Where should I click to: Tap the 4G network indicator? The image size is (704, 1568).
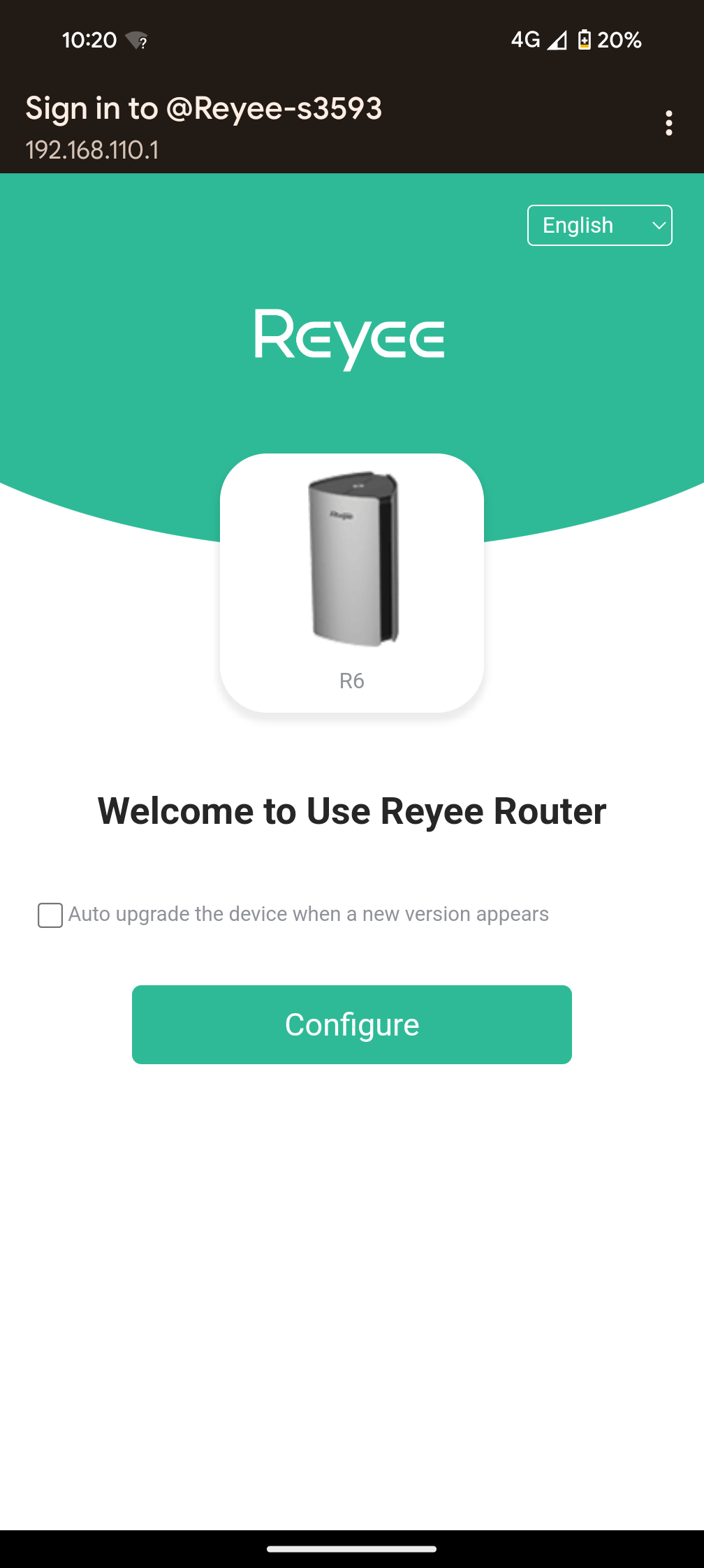526,40
